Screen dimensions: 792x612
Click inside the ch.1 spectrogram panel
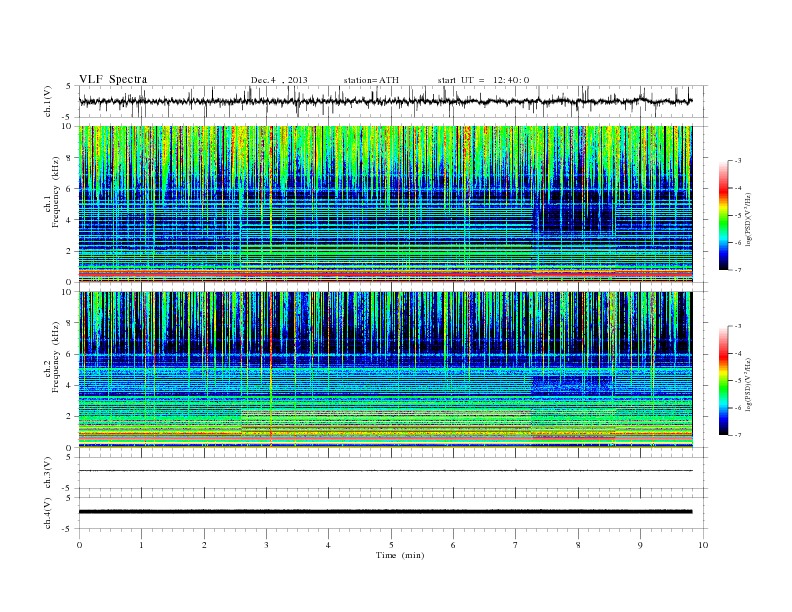[385, 204]
